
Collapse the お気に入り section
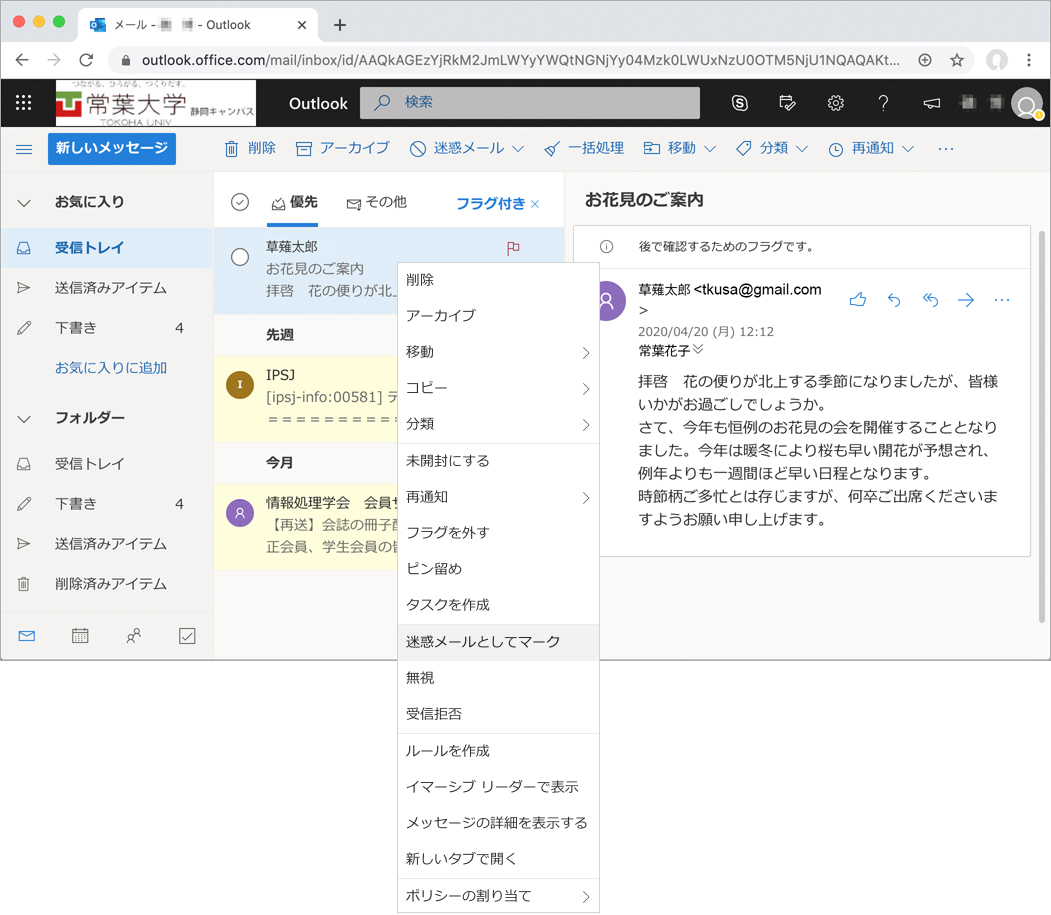pos(25,203)
